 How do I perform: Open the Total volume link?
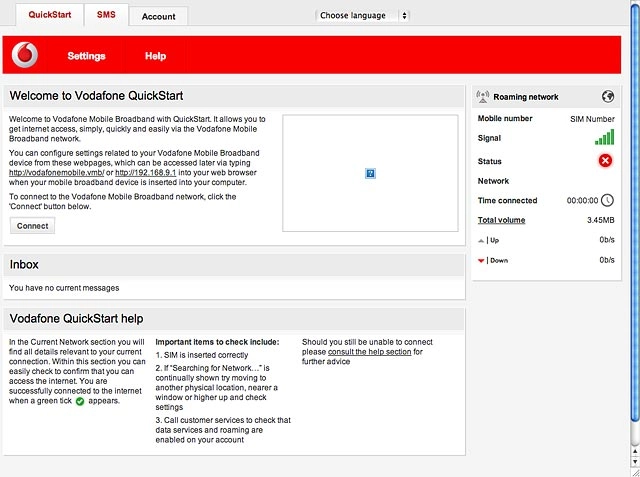pyautogui.click(x=502, y=220)
